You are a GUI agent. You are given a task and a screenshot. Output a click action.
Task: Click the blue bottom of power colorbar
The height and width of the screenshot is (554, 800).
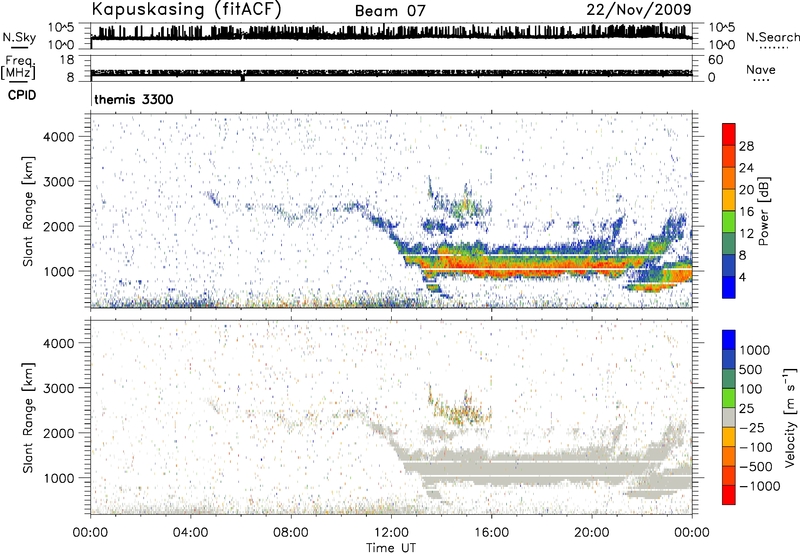tap(729, 287)
